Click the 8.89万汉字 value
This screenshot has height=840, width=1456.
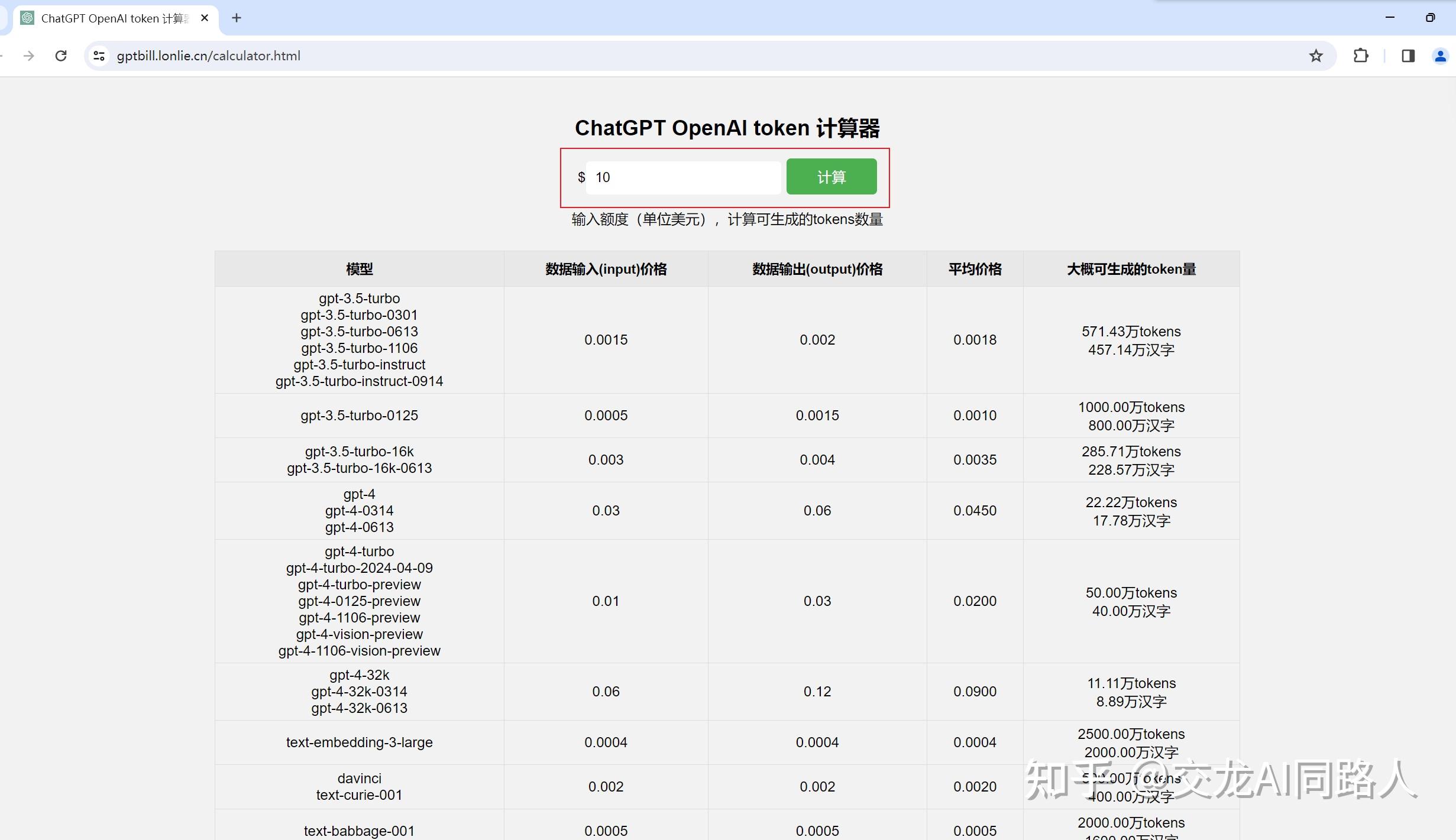point(1131,702)
